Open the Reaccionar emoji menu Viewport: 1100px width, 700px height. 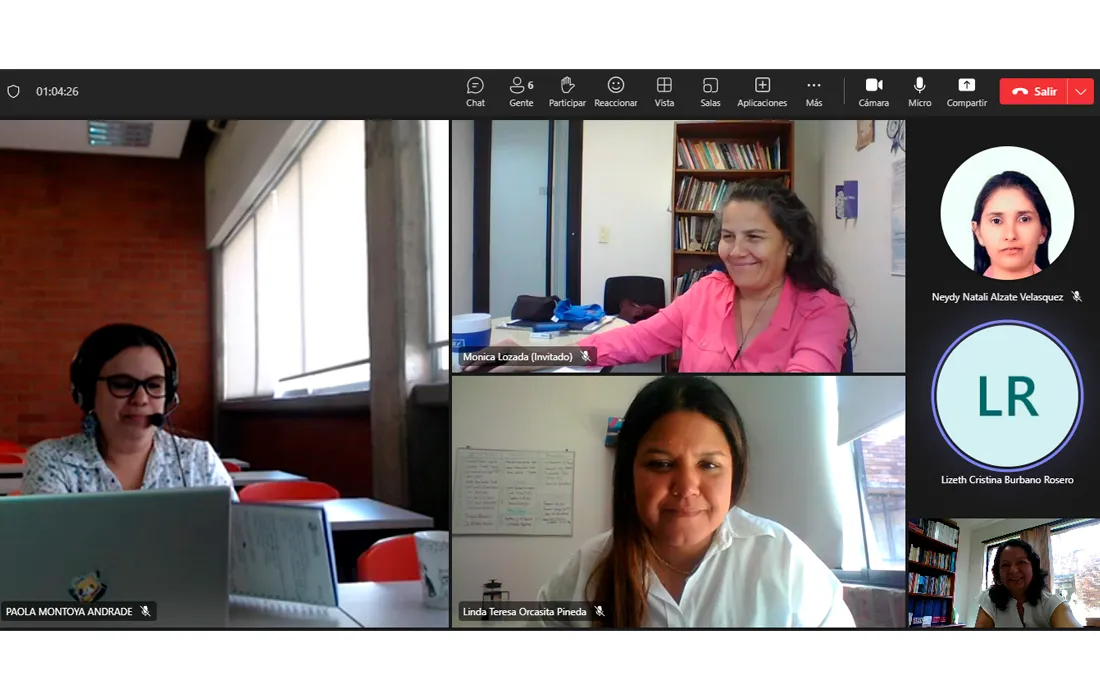click(x=616, y=91)
